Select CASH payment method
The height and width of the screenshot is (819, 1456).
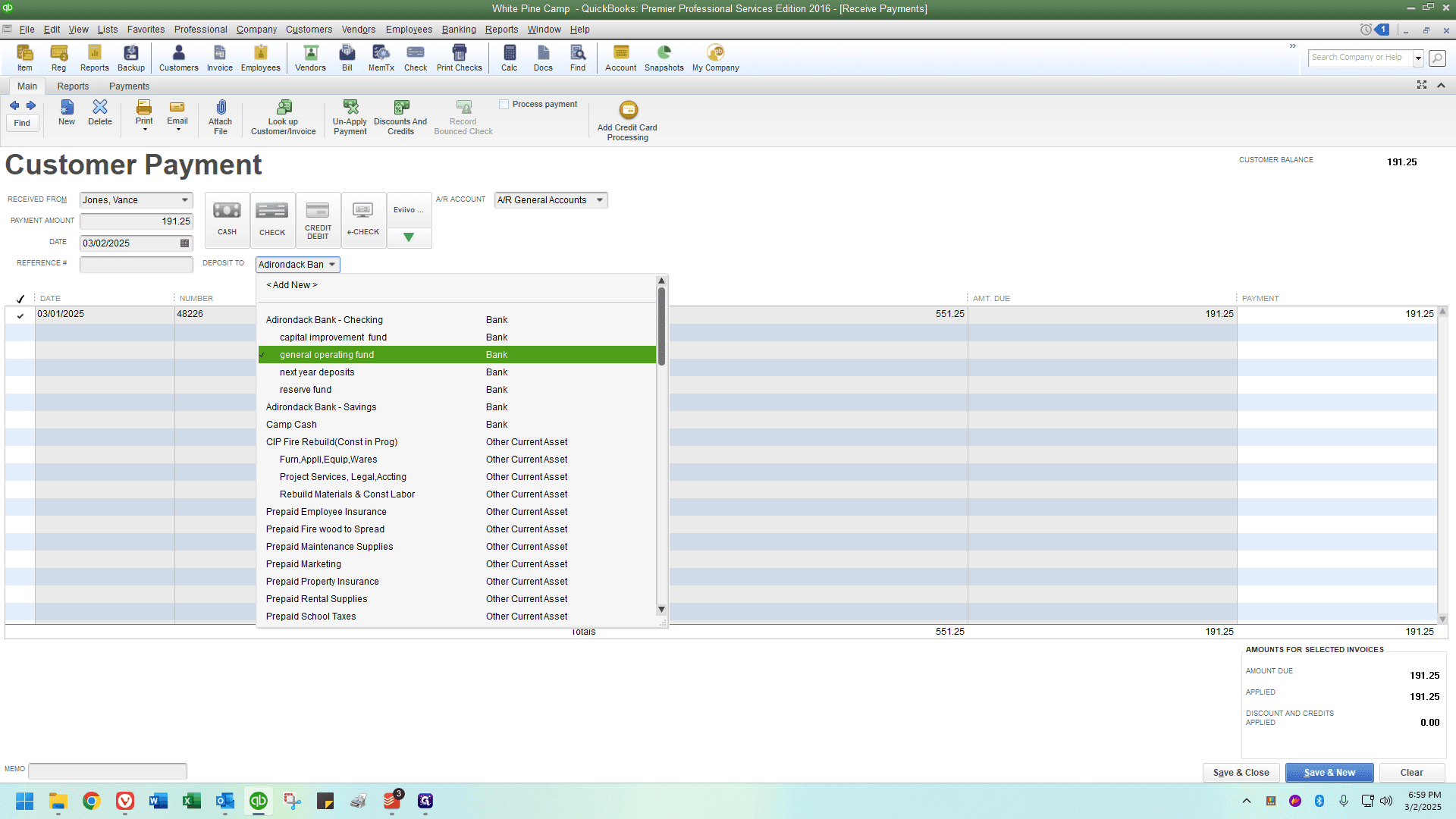pyautogui.click(x=227, y=220)
